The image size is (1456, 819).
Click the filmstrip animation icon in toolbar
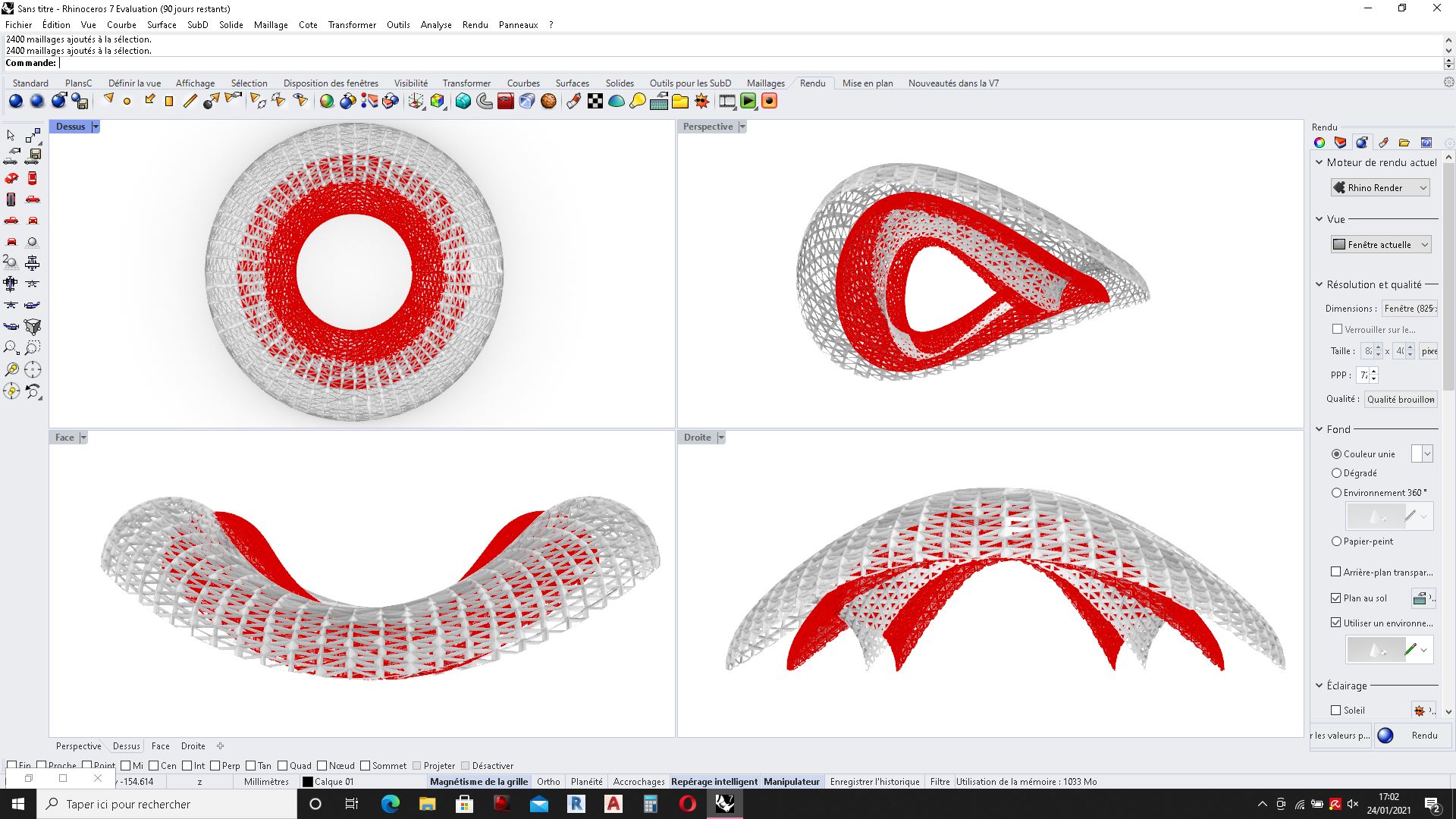pos(727,101)
